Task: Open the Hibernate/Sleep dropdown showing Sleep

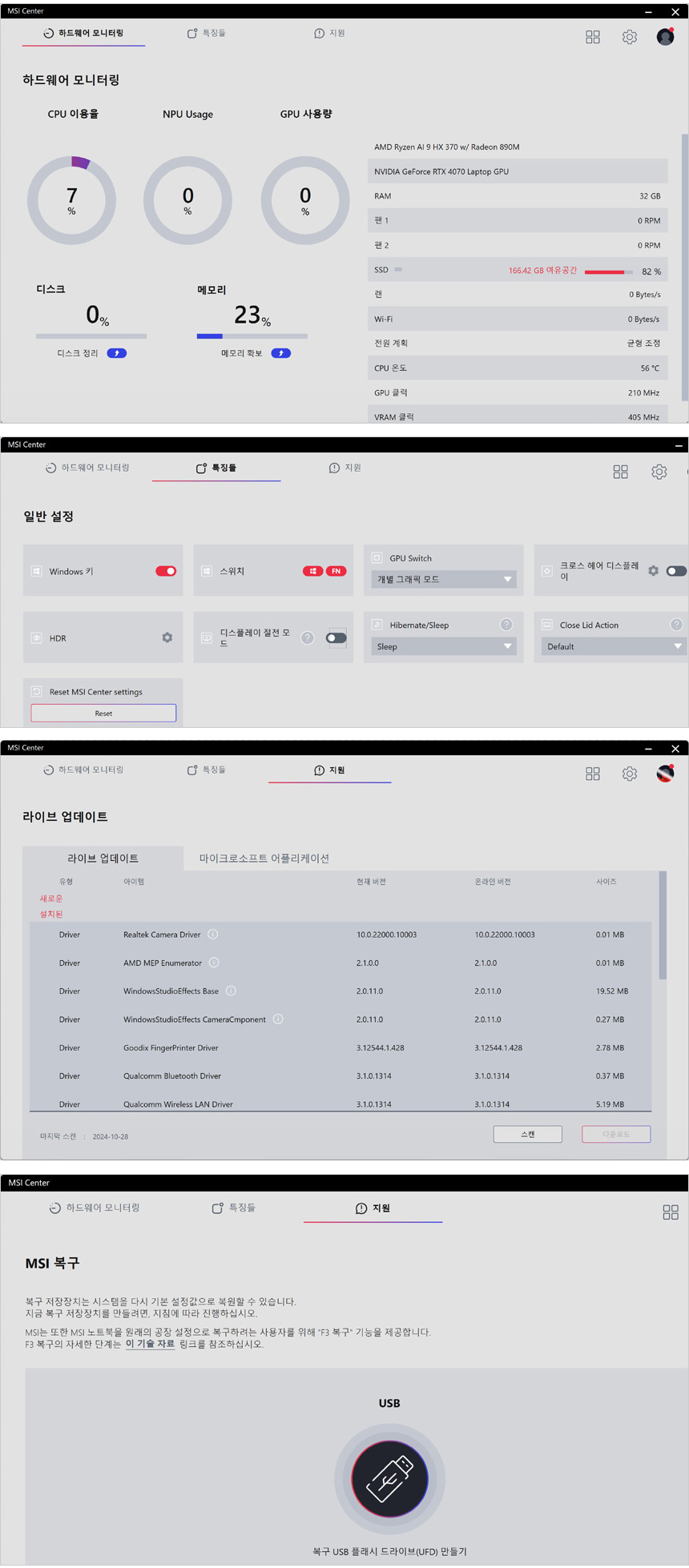Action: coord(443,646)
